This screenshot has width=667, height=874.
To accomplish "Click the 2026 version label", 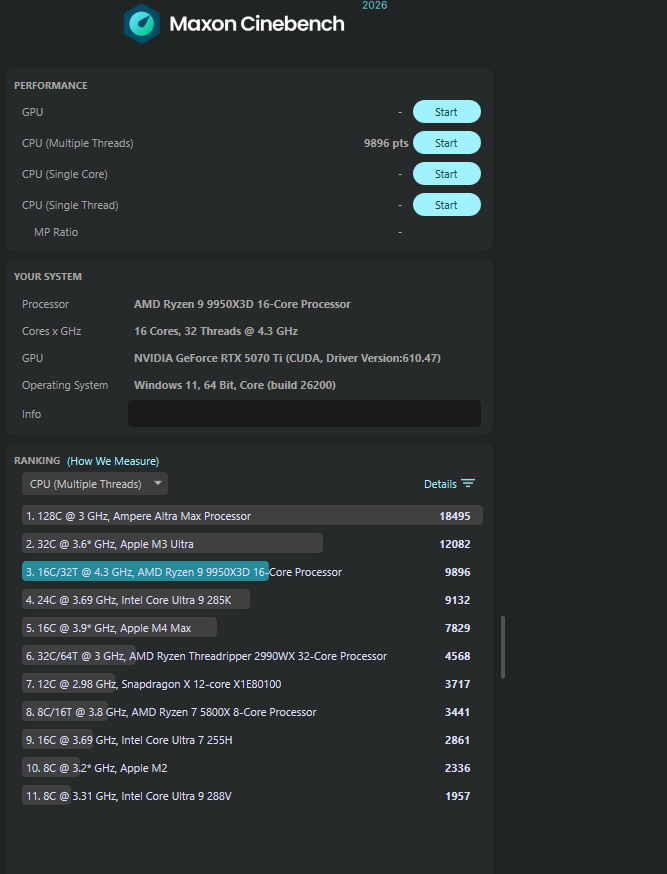I will (374, 6).
